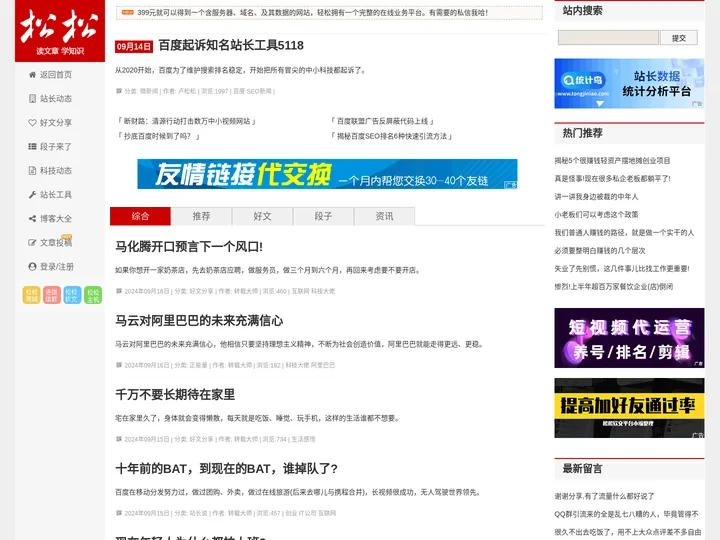720x540 pixels.
Task: Click the 友情链接代交换 banner ad
Action: [x=327, y=174]
